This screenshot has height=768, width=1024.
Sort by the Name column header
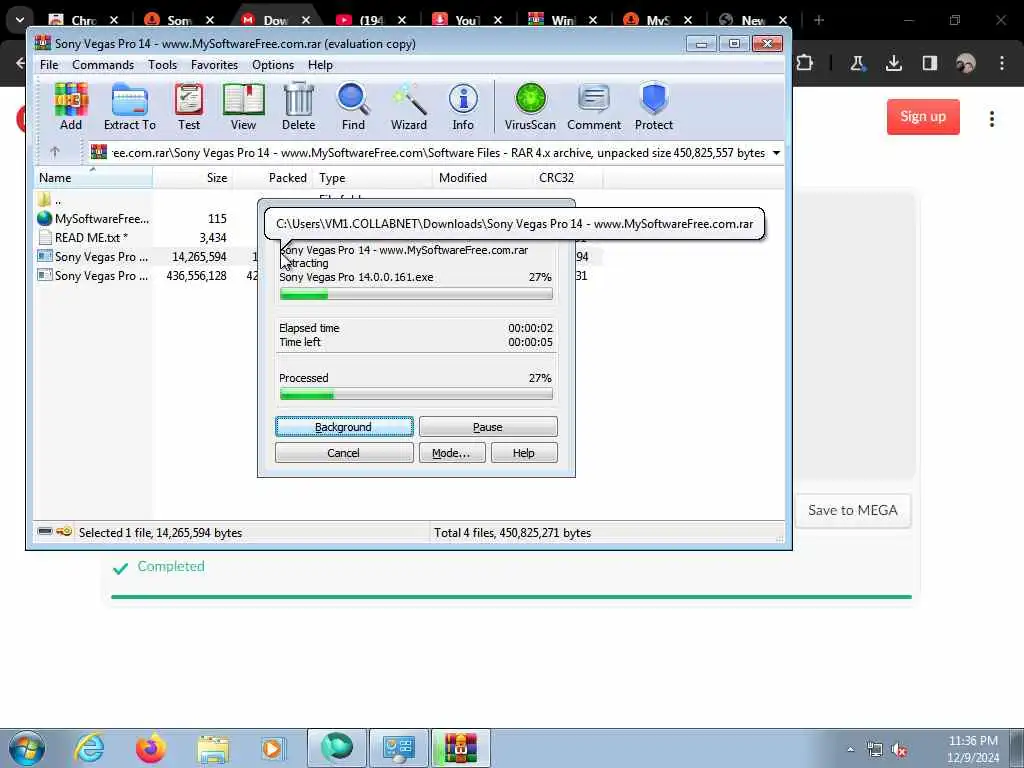[x=93, y=178]
